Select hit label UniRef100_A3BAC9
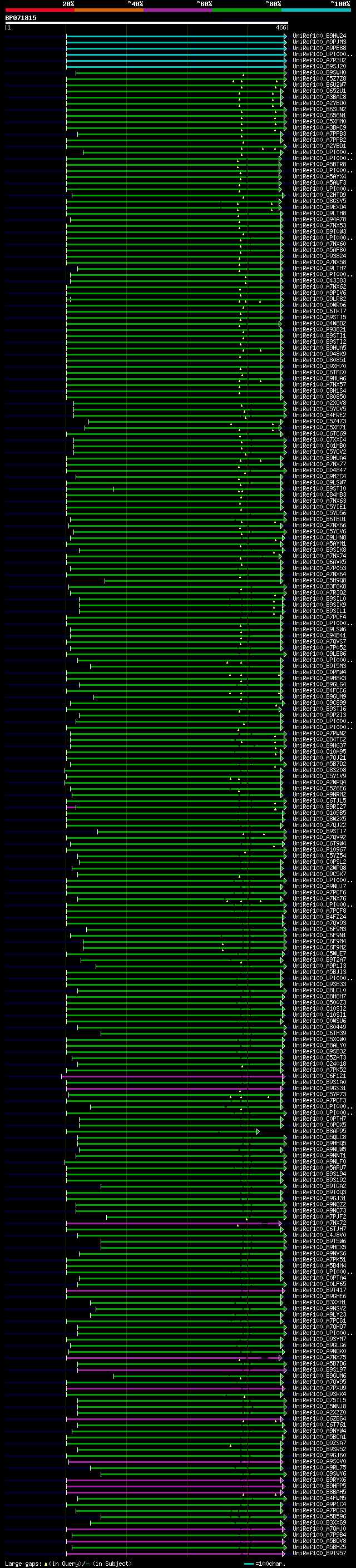Screen dimensions: 356x1568 click(319, 128)
